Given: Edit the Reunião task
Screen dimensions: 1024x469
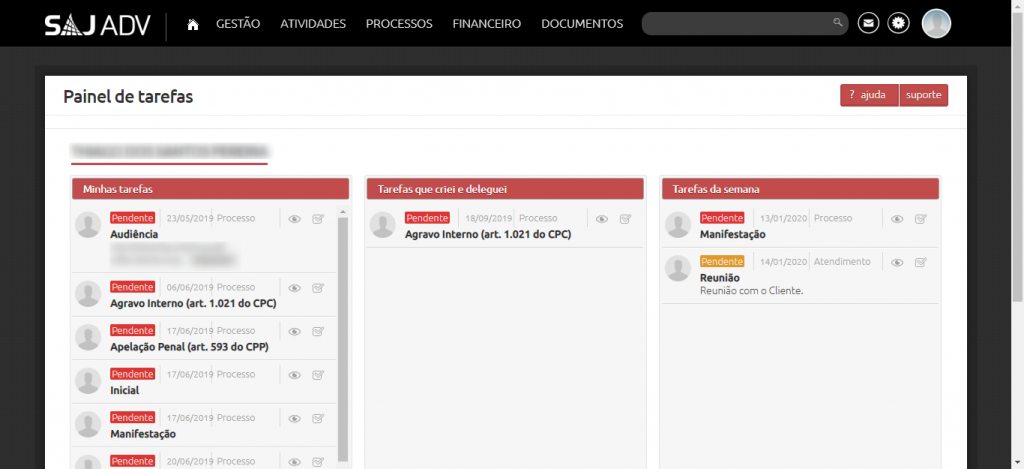Looking at the screenshot, I should pyautogui.click(x=921, y=263).
